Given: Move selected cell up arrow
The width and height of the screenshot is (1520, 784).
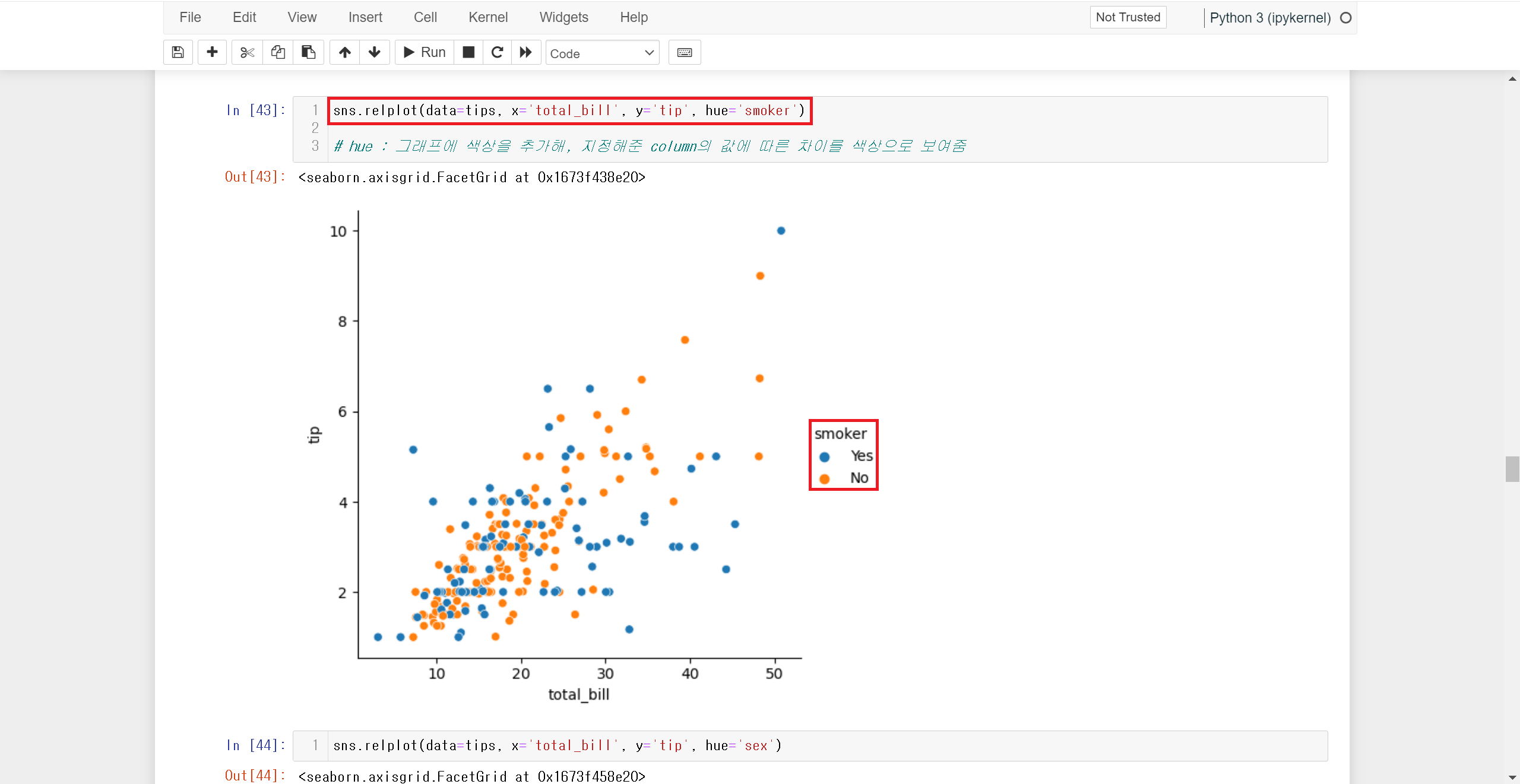Looking at the screenshot, I should (x=344, y=52).
